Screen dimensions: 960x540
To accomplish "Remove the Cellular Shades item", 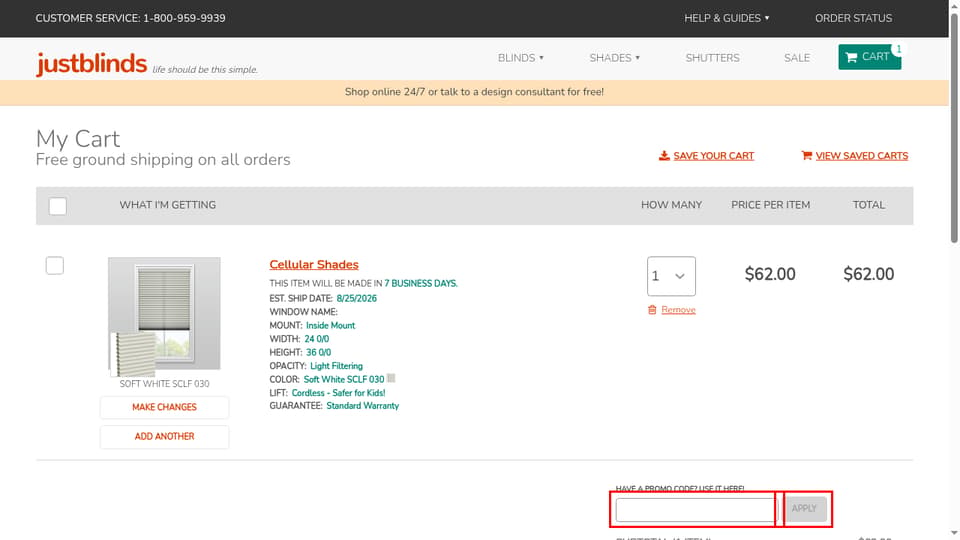I will [x=678, y=310].
